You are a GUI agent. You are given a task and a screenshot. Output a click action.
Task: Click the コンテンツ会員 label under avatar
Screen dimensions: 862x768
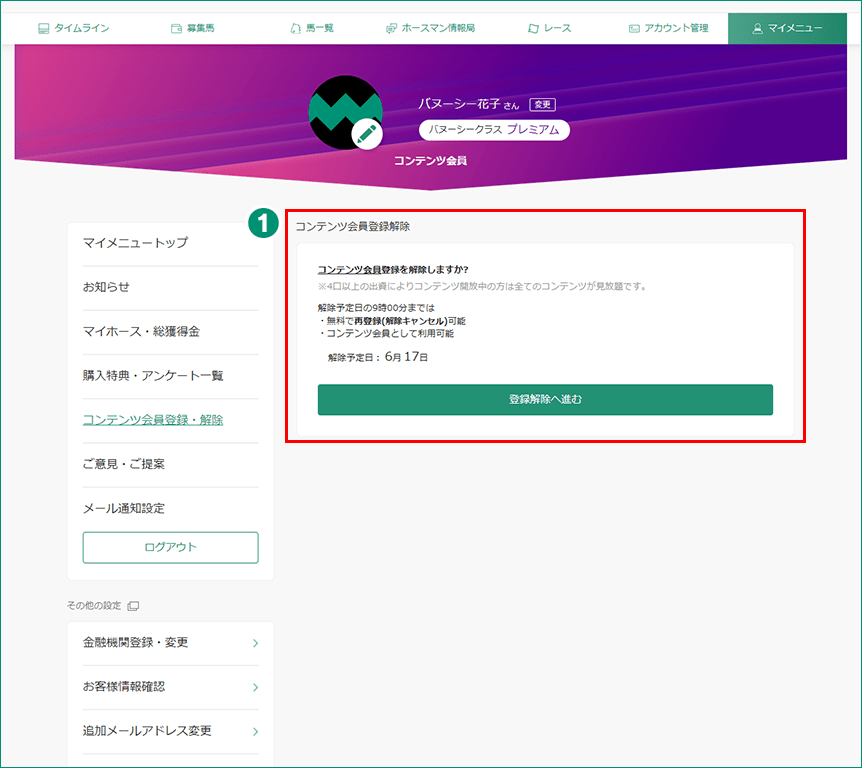(x=430, y=161)
